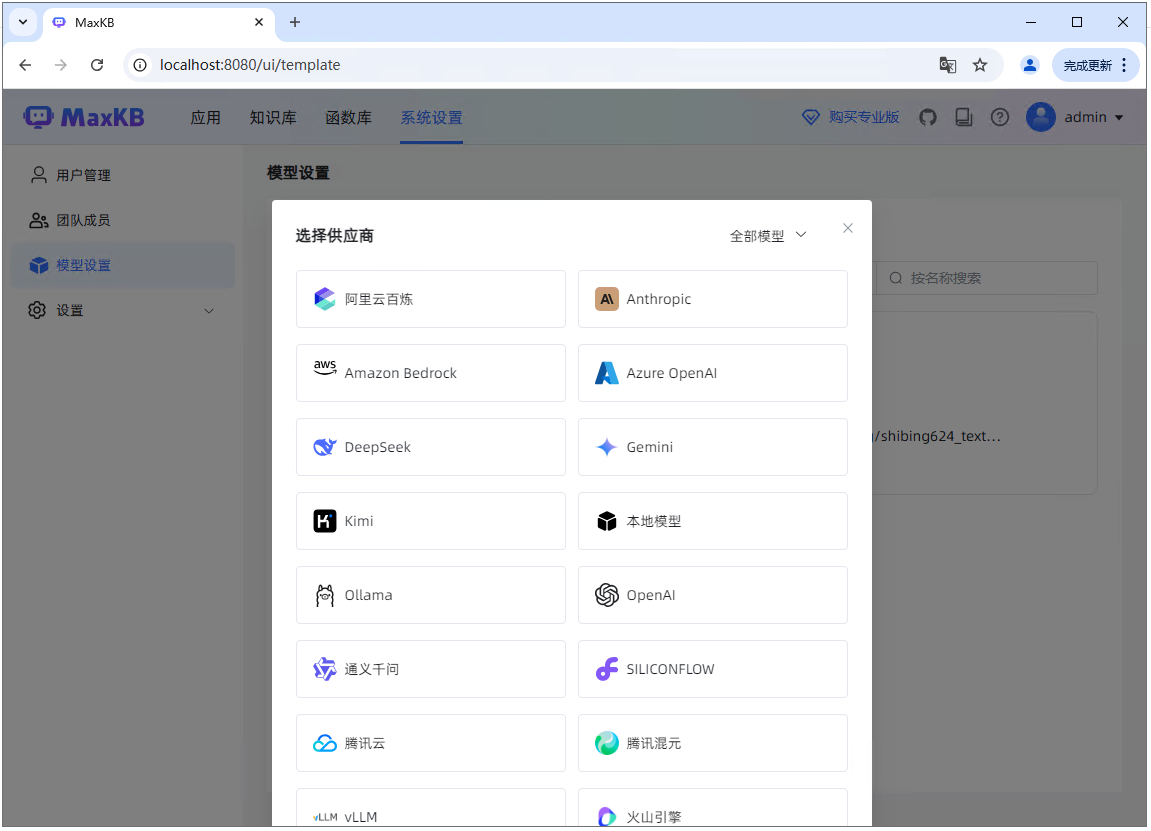Image resolution: width=1151 pixels, height=831 pixels.
Task: Expand the 设置 sidebar section
Action: click(209, 311)
